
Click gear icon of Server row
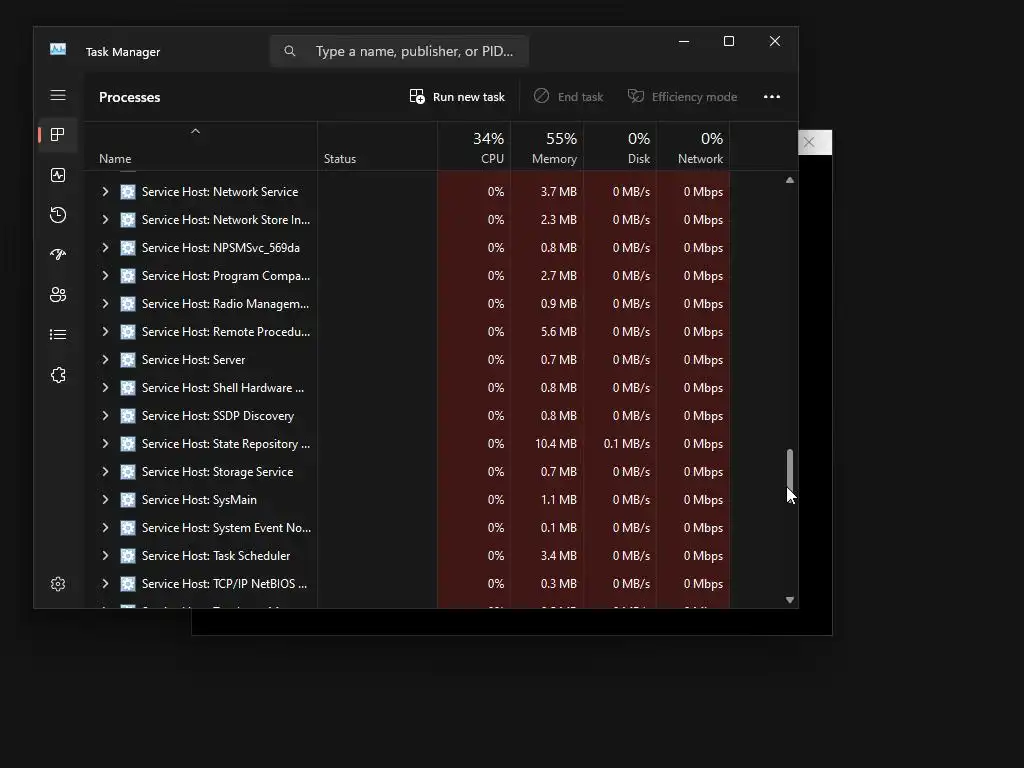[128, 360]
